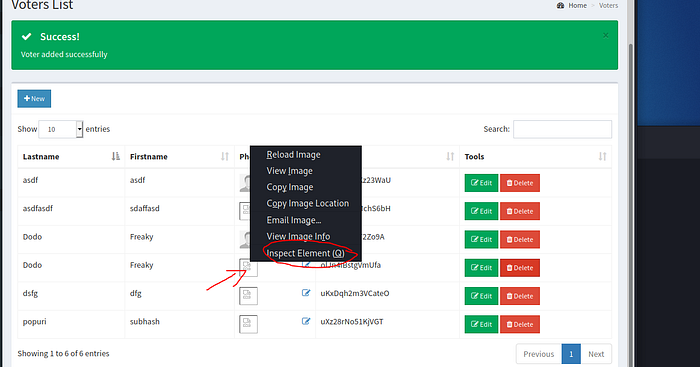Delete the dsfg voter
The image size is (700, 367).
520,296
